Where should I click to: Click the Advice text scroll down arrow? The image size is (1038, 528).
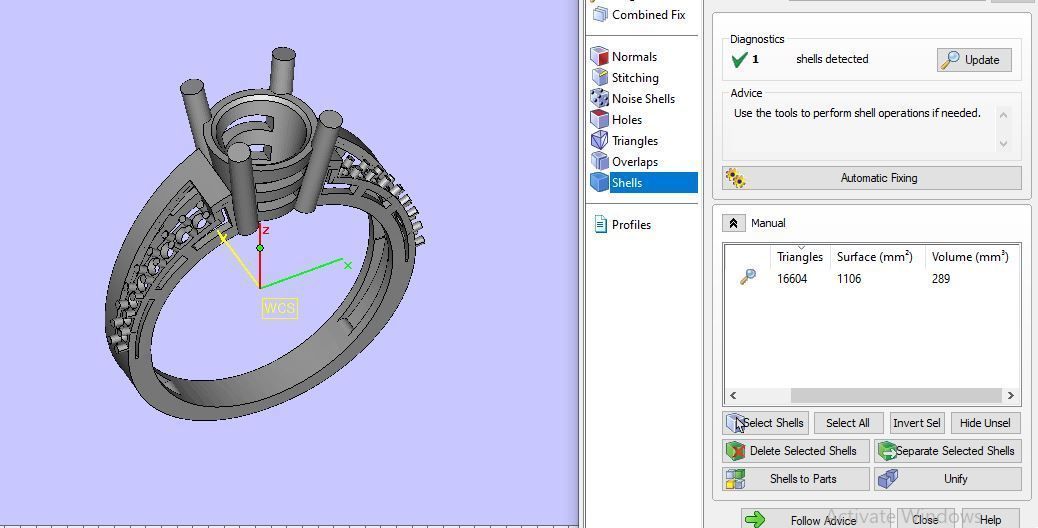point(1004,144)
